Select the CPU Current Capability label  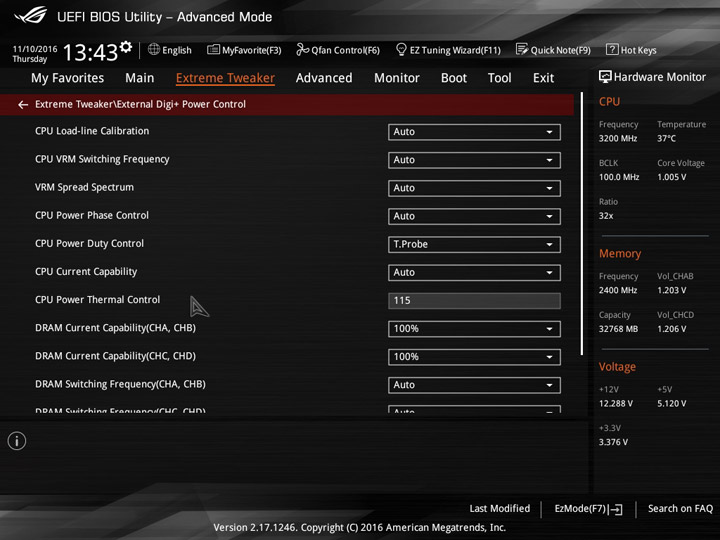86,272
